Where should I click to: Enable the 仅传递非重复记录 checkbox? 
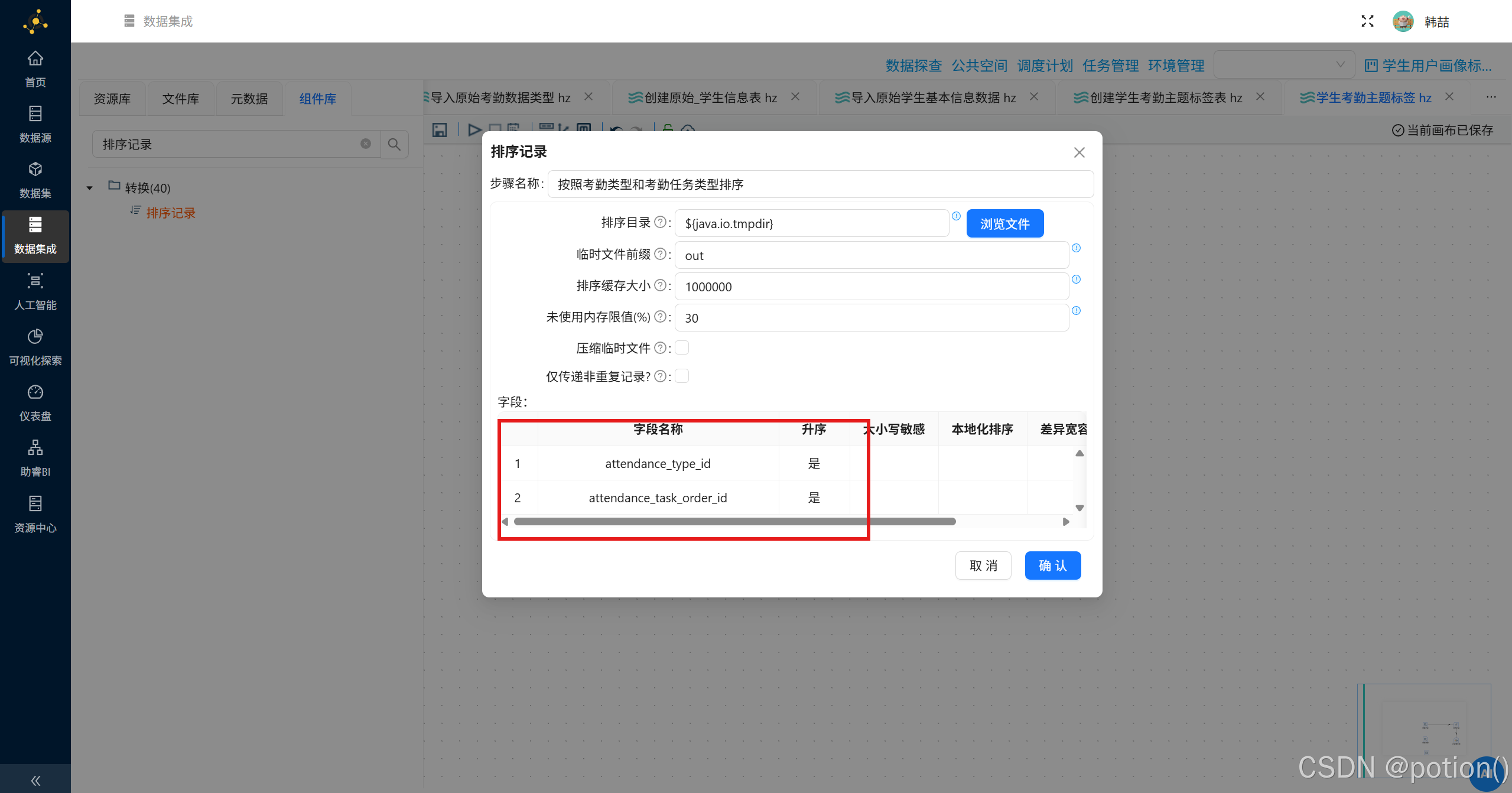(682, 376)
